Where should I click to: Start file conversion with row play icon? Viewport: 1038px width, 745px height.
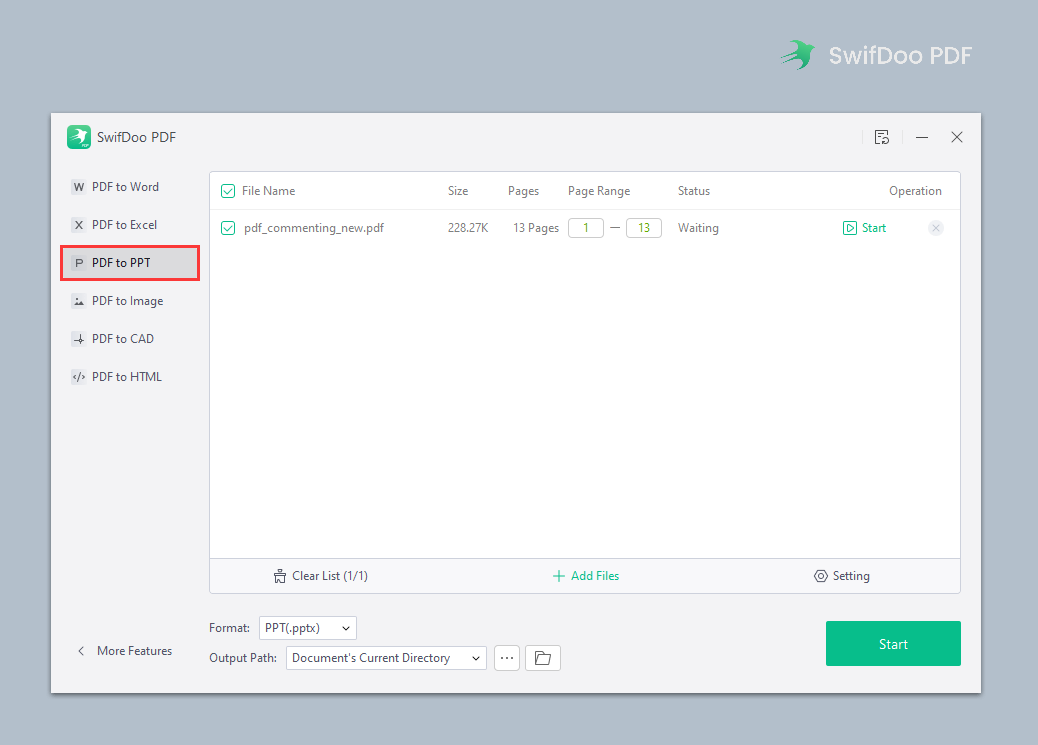click(850, 228)
